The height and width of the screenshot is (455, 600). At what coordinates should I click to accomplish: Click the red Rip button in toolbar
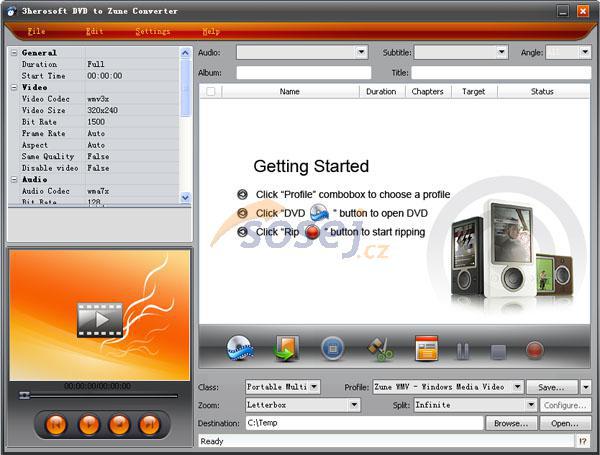pos(535,350)
